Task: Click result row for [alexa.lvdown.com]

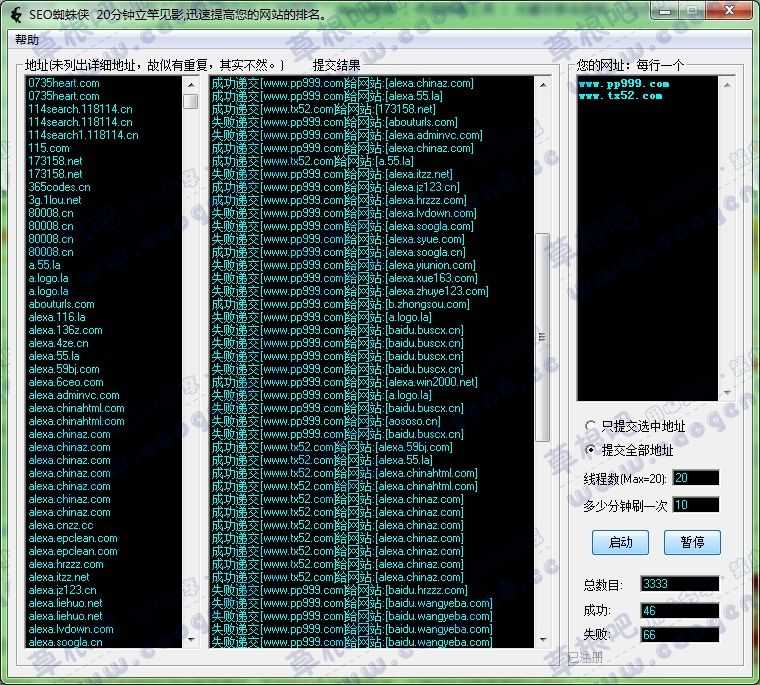Action: coord(344,213)
